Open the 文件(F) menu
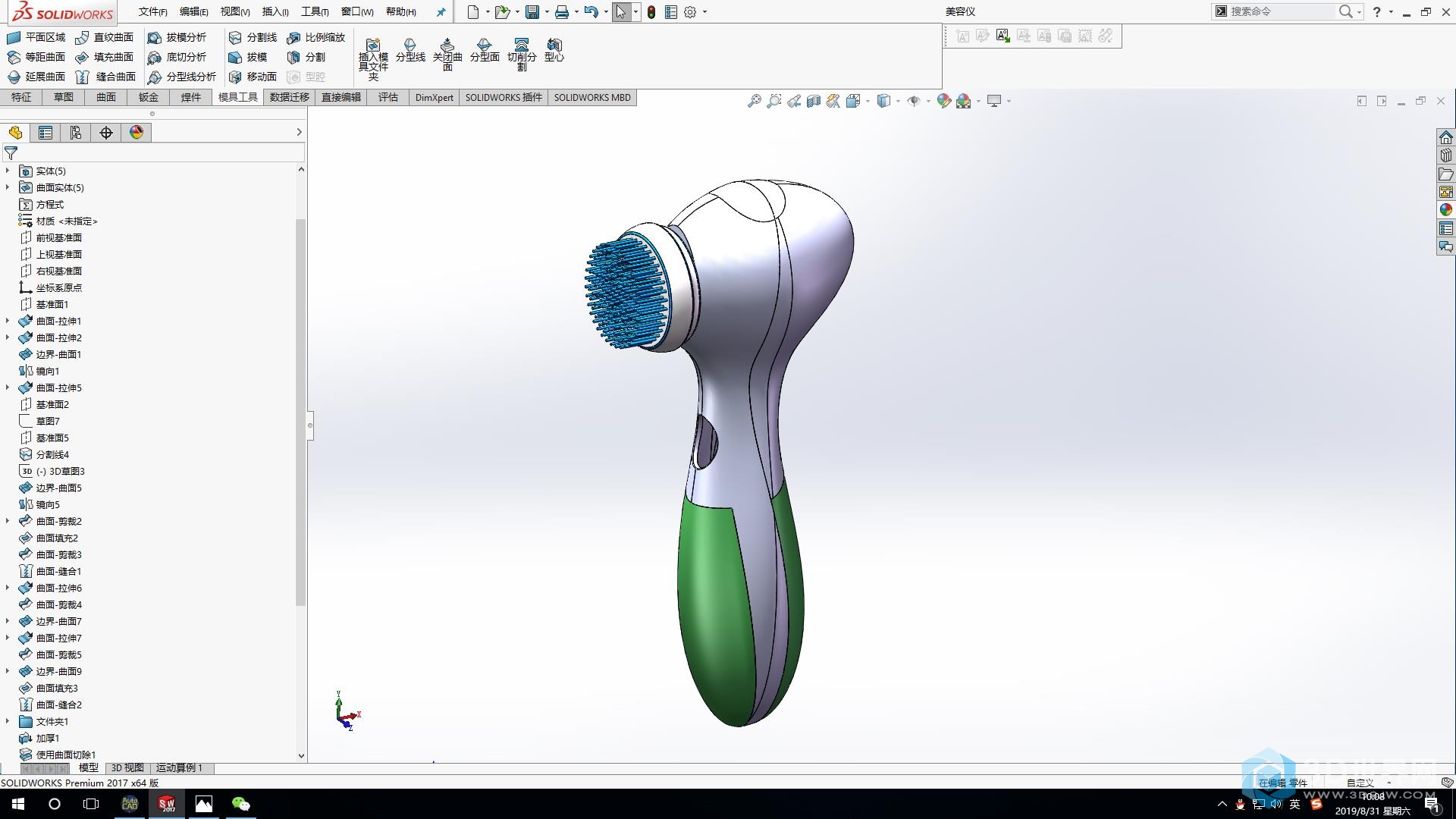Image resolution: width=1456 pixels, height=819 pixels. [152, 11]
